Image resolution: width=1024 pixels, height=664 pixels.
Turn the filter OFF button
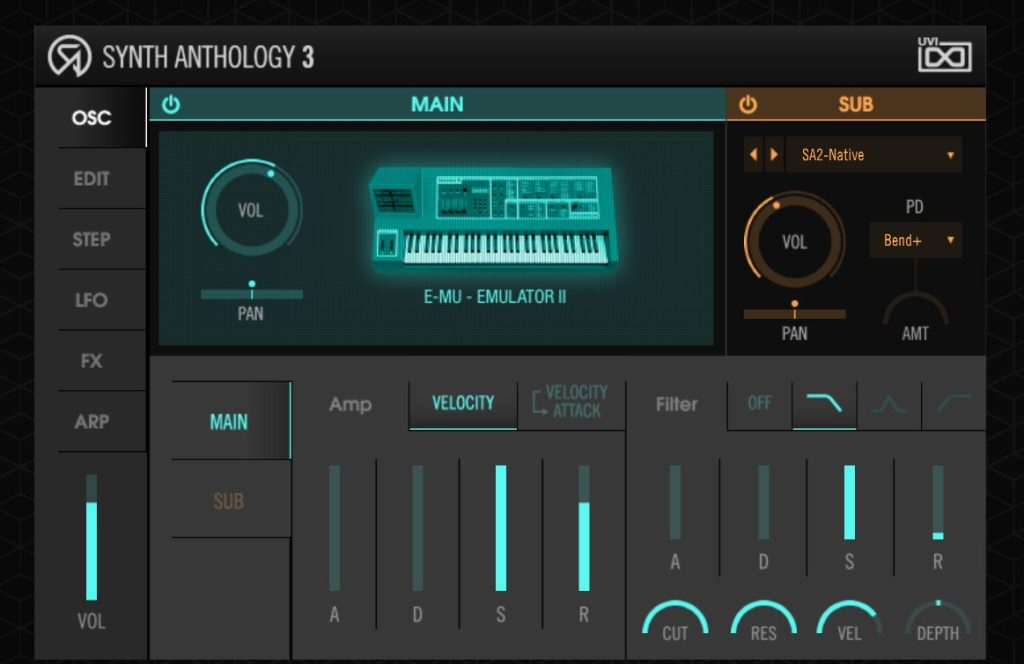click(x=760, y=404)
